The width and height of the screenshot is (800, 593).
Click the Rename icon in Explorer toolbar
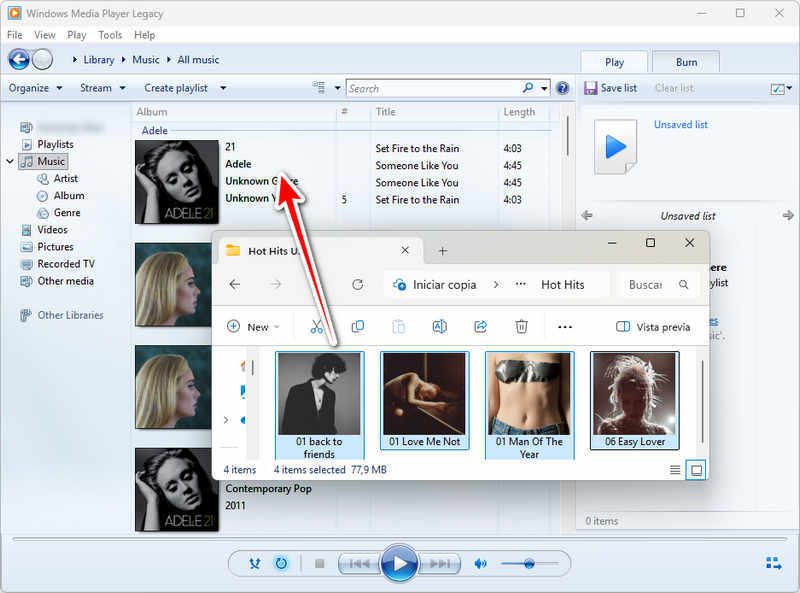pos(439,327)
